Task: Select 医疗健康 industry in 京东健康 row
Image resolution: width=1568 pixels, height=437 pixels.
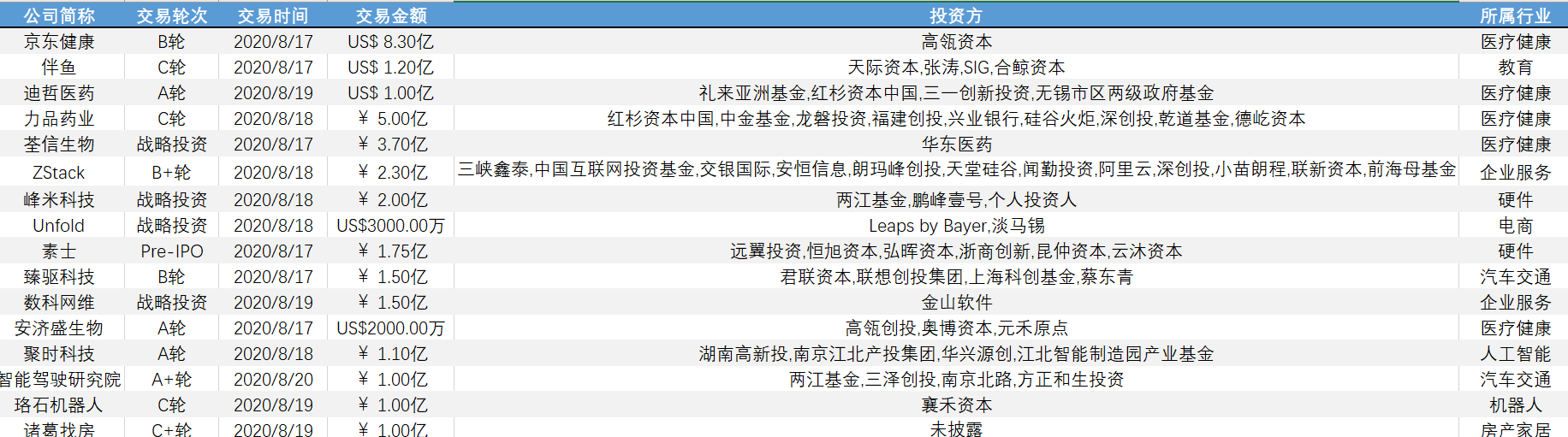Action: click(1515, 41)
